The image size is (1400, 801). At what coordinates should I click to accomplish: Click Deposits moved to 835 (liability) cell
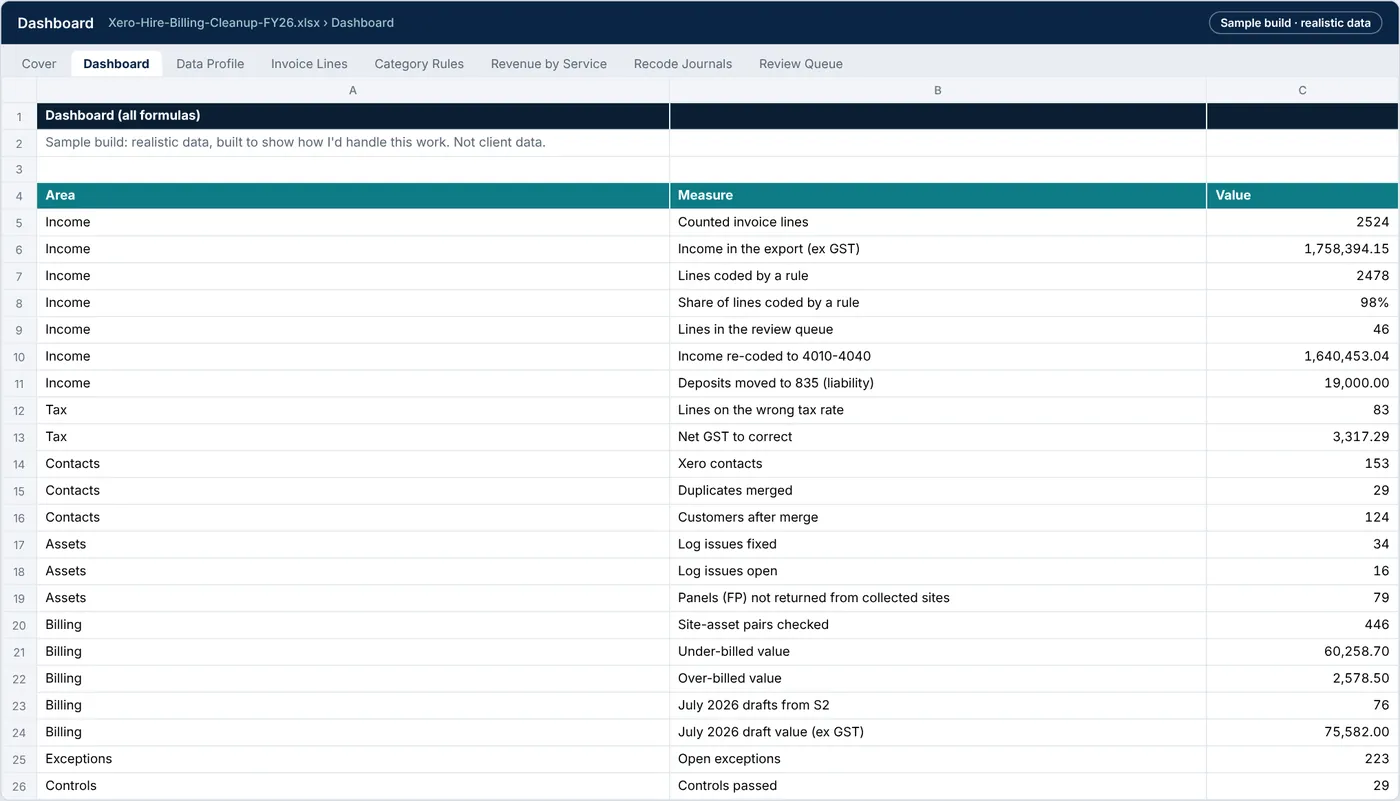click(x=938, y=383)
